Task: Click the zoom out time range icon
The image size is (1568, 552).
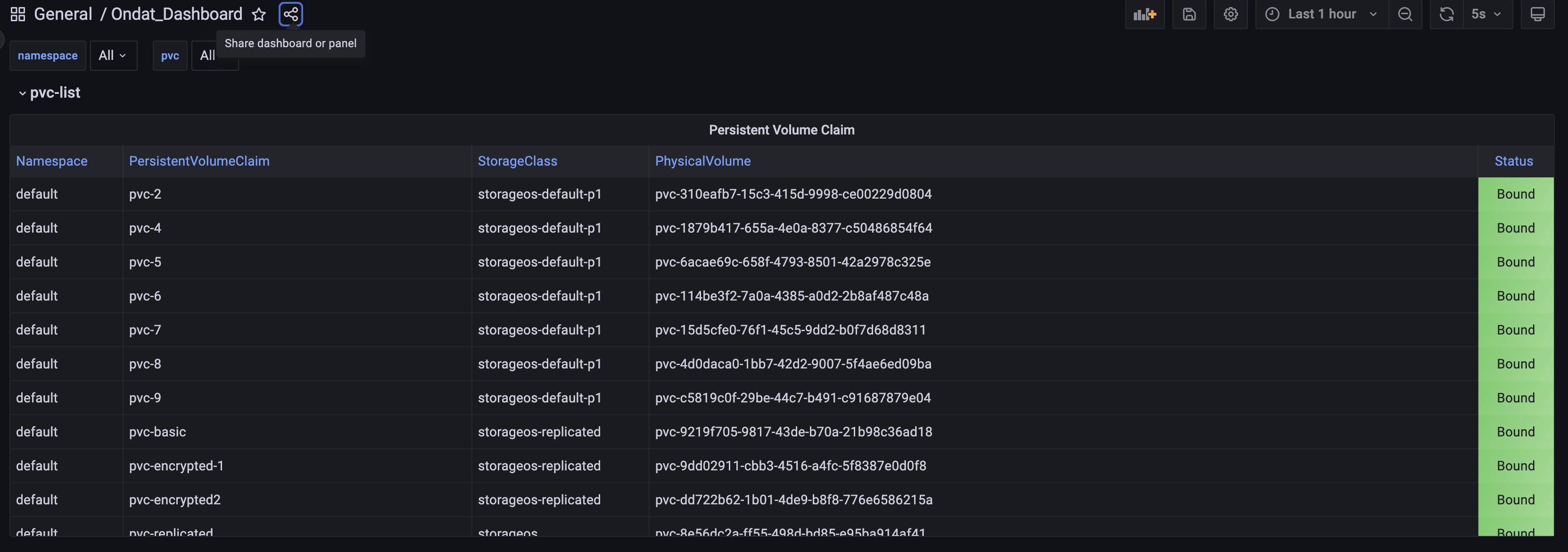Action: (1405, 14)
